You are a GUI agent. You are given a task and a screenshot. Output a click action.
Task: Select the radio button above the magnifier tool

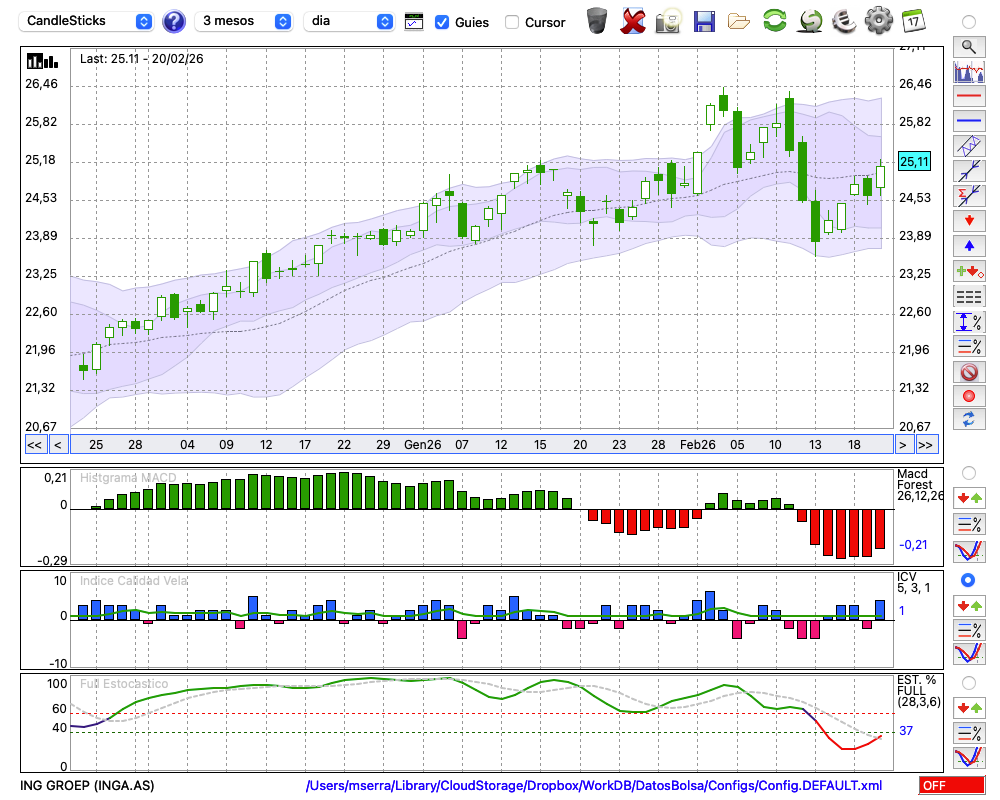(969, 22)
